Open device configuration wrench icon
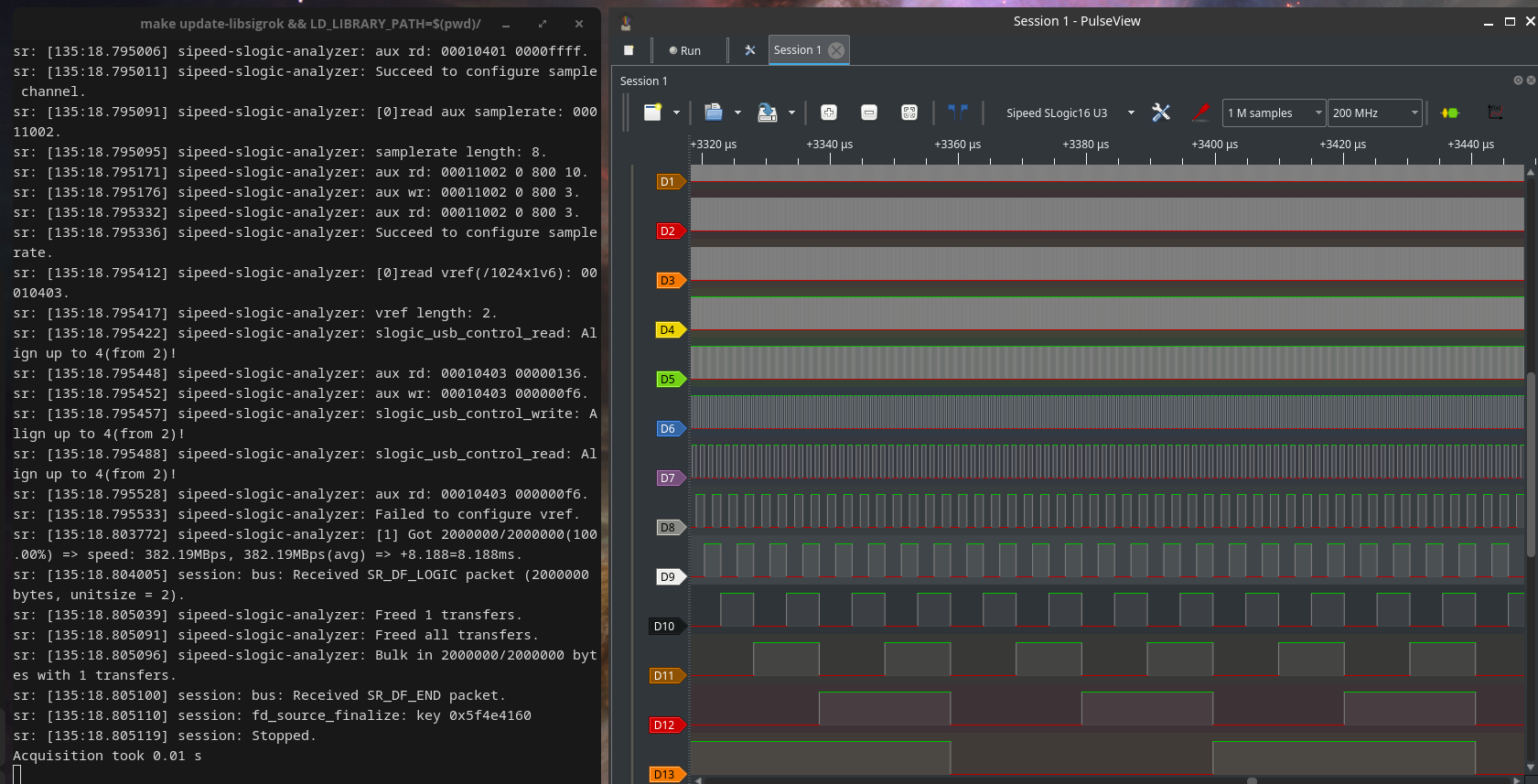This screenshot has height=784, width=1538. click(x=1161, y=113)
